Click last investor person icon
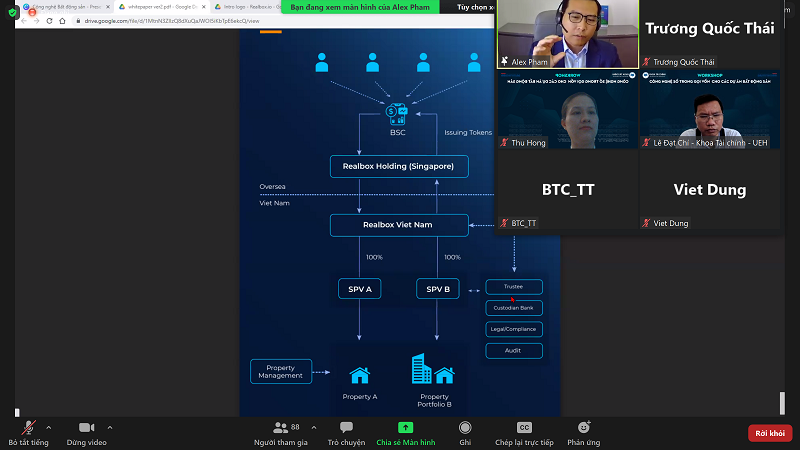 [x=474, y=62]
